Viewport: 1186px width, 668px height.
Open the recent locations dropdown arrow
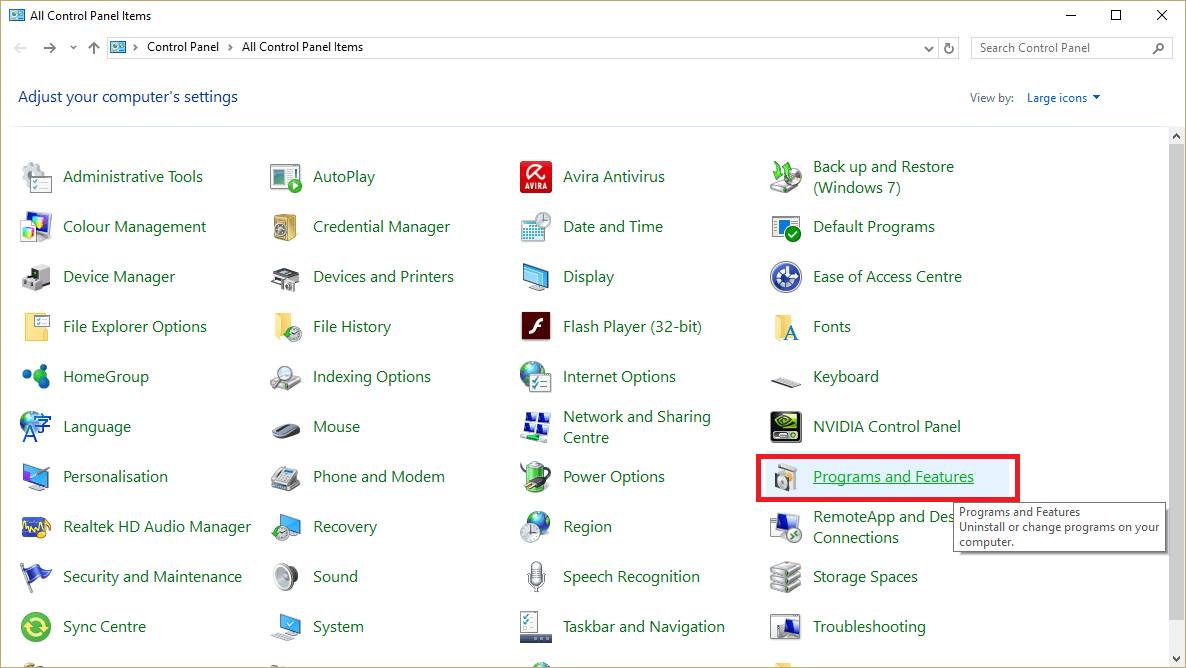click(73, 48)
